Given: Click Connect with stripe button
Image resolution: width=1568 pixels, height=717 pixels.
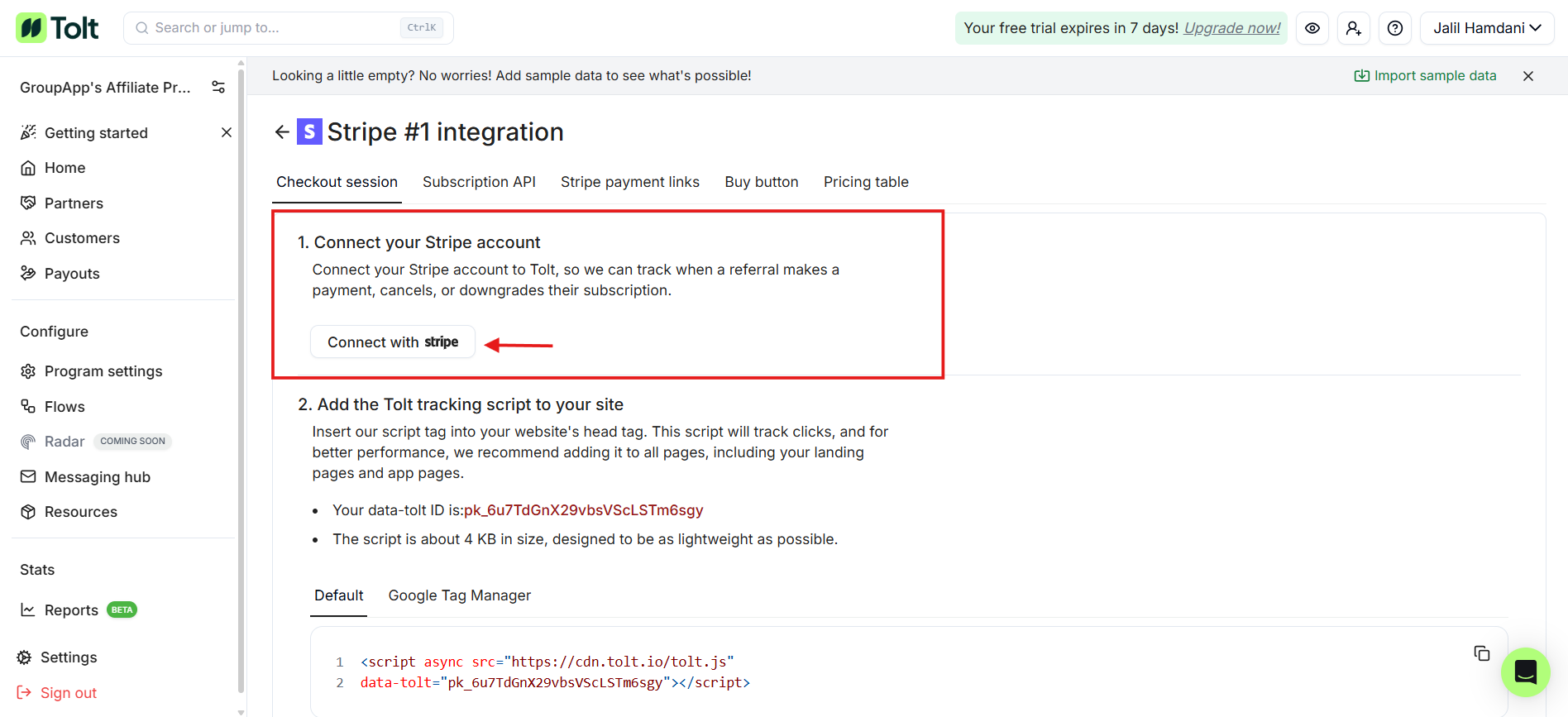Looking at the screenshot, I should pyautogui.click(x=393, y=342).
